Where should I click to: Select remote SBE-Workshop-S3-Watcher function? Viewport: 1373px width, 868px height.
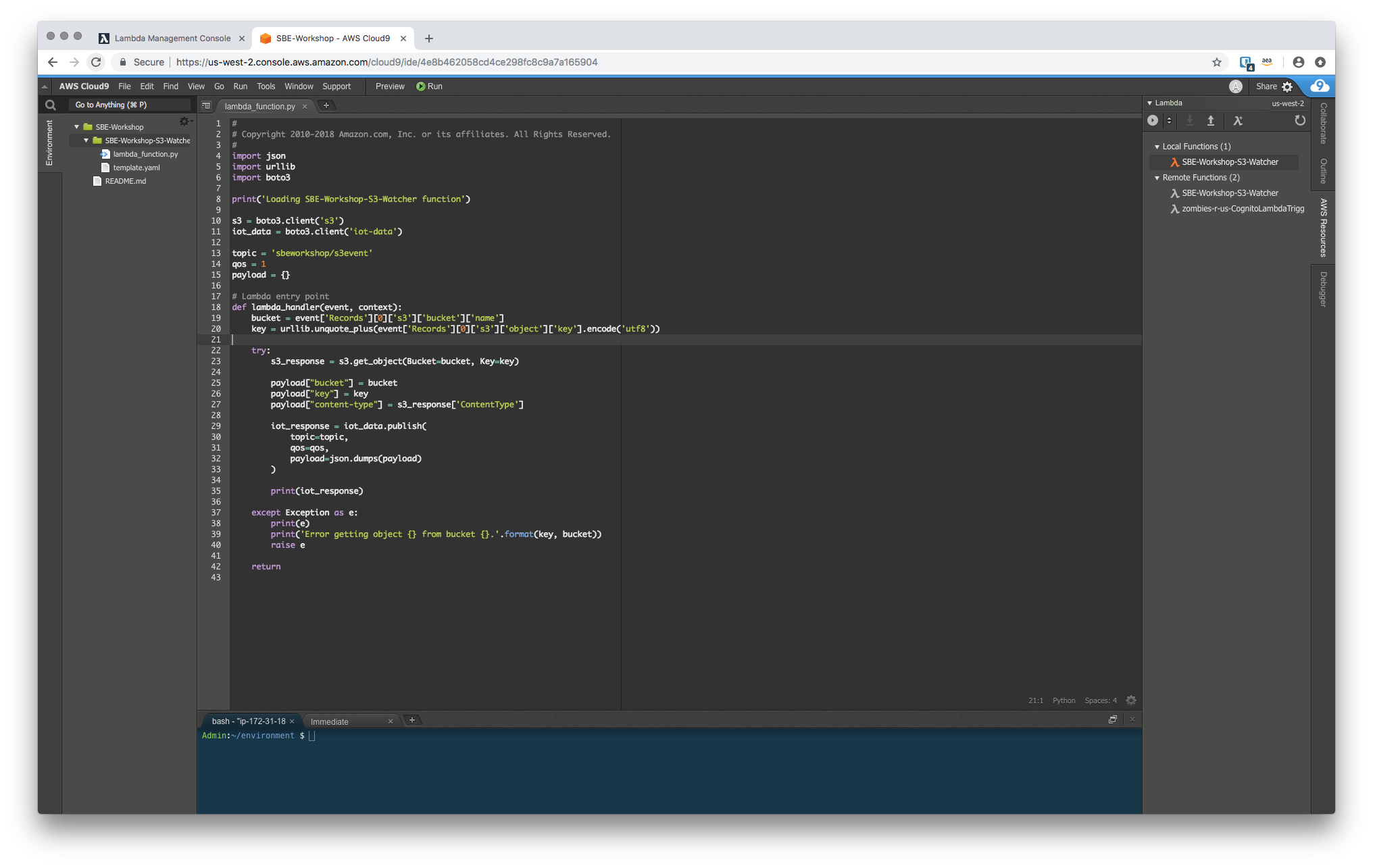click(1229, 193)
